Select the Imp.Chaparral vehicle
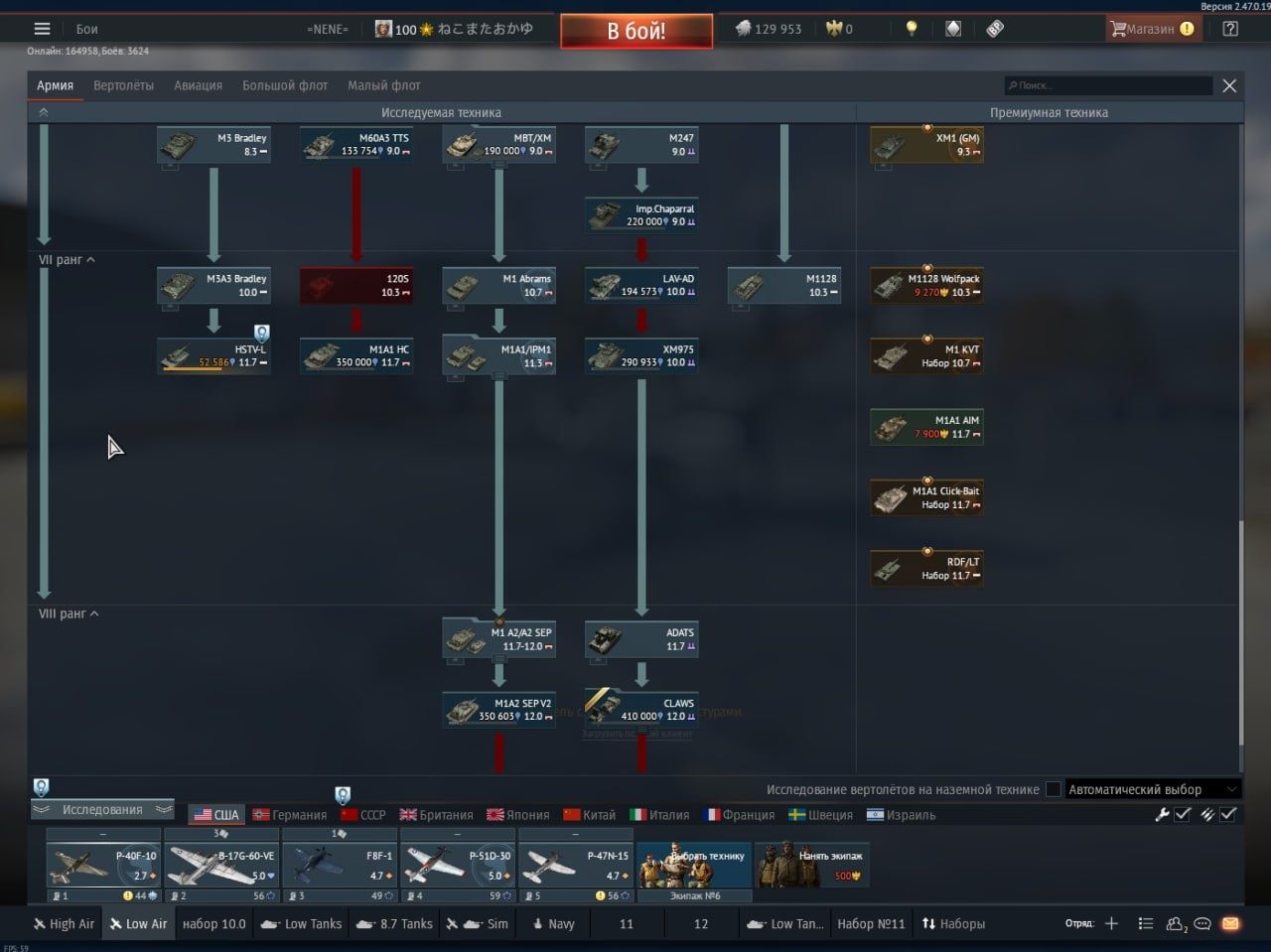 641,215
